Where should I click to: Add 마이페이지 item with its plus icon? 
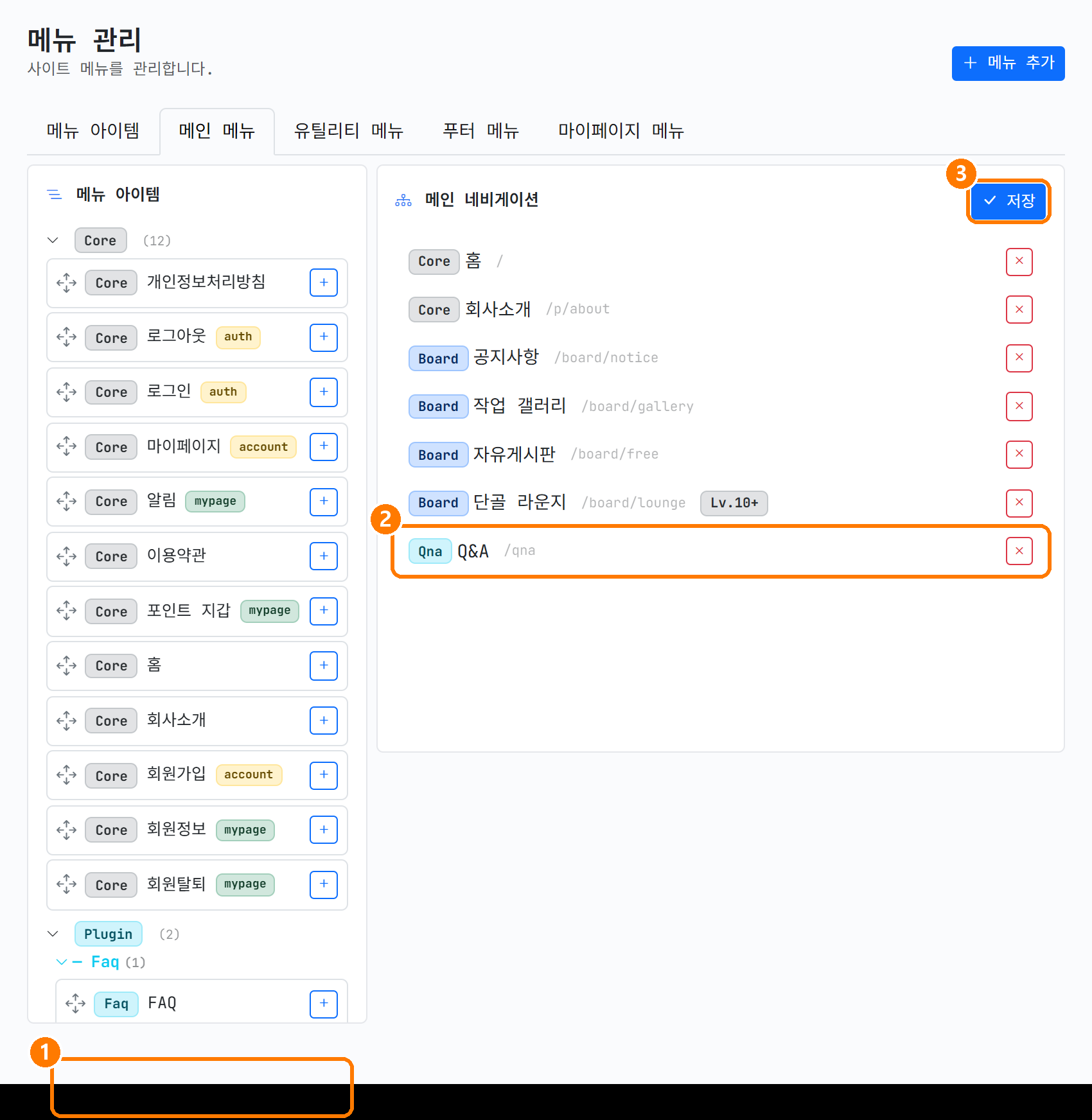[324, 446]
